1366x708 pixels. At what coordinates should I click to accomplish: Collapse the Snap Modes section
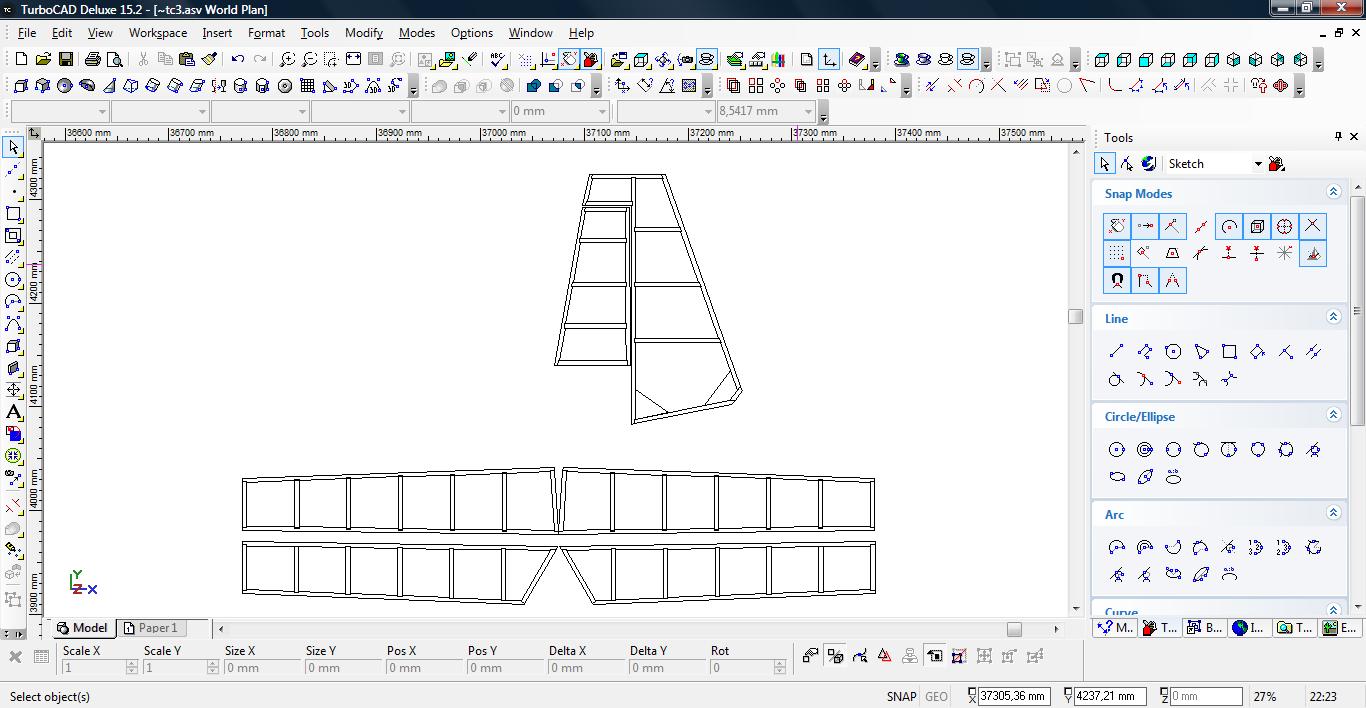click(x=1333, y=192)
